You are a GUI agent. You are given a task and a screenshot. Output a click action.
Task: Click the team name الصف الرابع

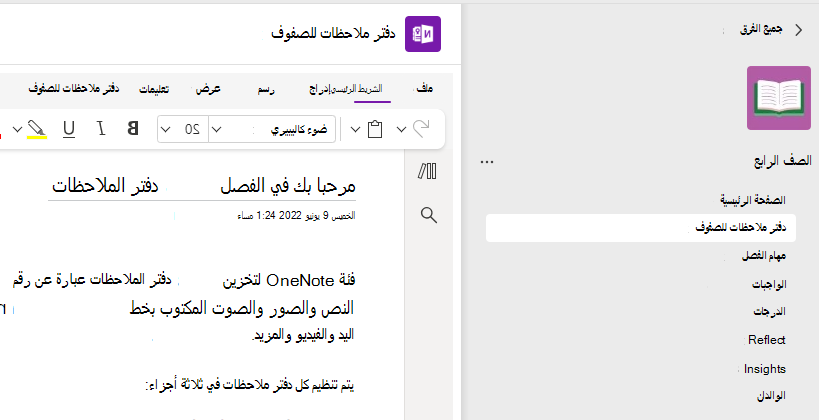click(x=782, y=161)
